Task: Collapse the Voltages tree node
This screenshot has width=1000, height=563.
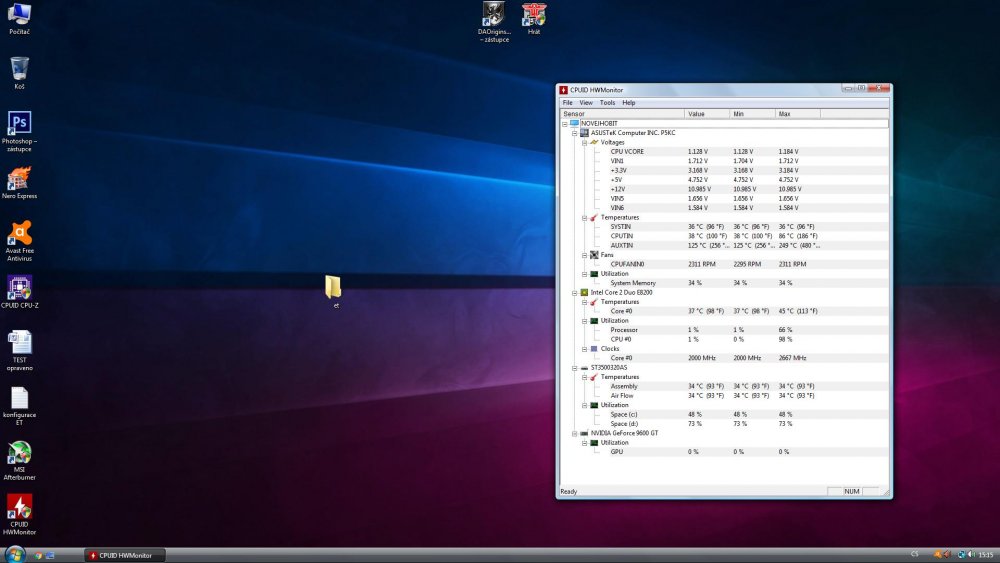Action: [584, 143]
